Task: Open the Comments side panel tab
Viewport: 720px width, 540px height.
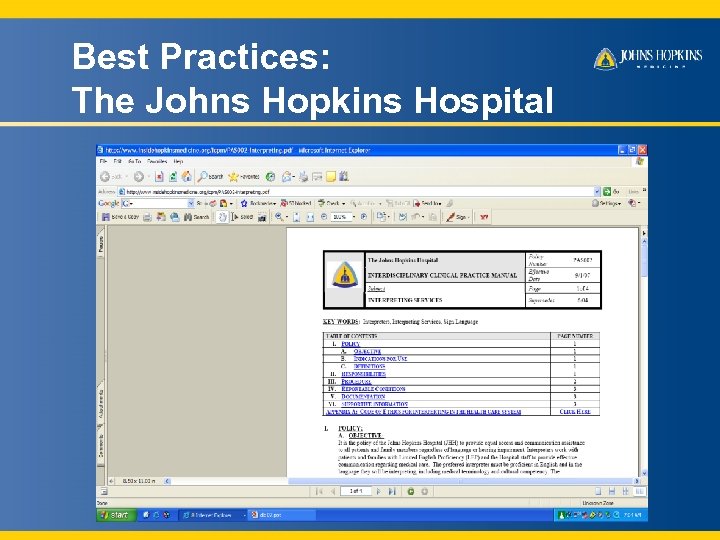Action: click(101, 445)
